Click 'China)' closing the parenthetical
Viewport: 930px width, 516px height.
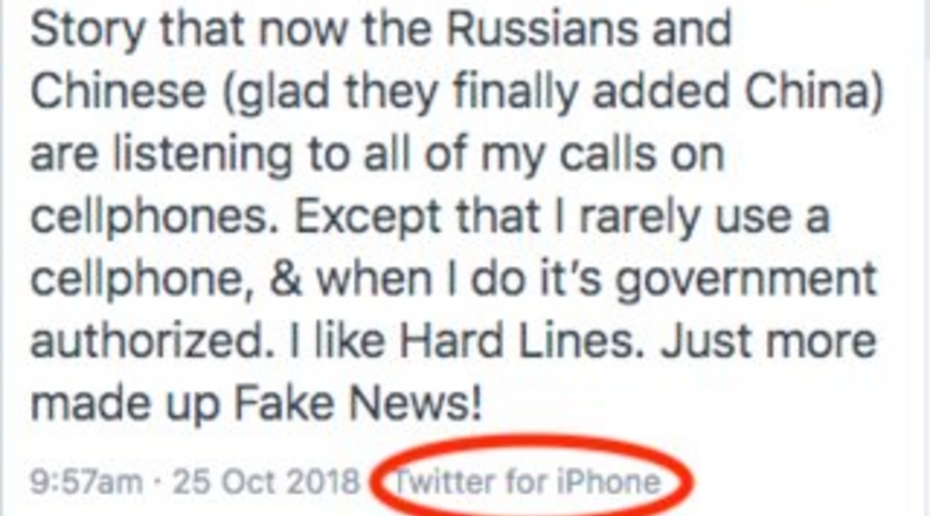(814, 92)
